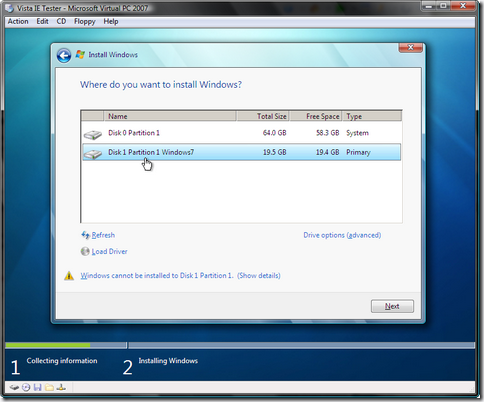Close the Install Windows dialog
The height and width of the screenshot is (402, 484).
coord(411,48)
